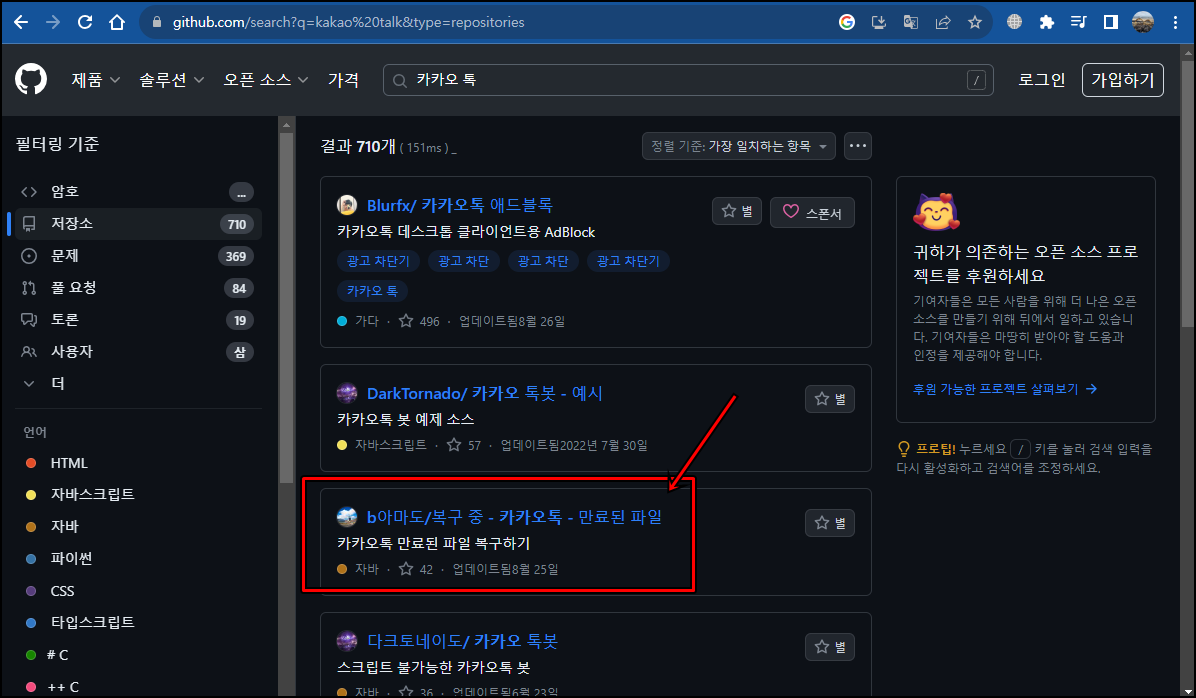Click the filter sidebar scrollbar
This screenshot has width=1196, height=698.
coord(286,308)
